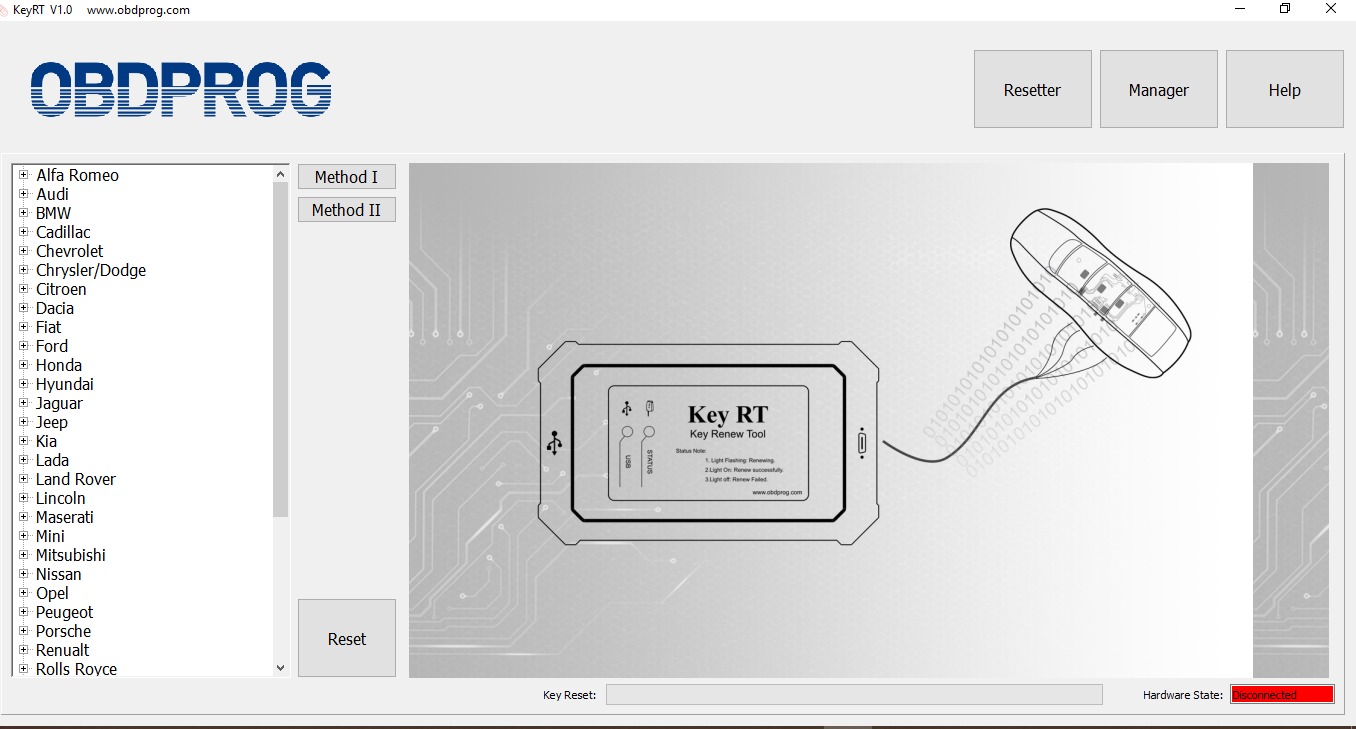Click the brand list scrollbar thumb
Image resolution: width=1356 pixels, height=729 pixels.
pyautogui.click(x=280, y=349)
